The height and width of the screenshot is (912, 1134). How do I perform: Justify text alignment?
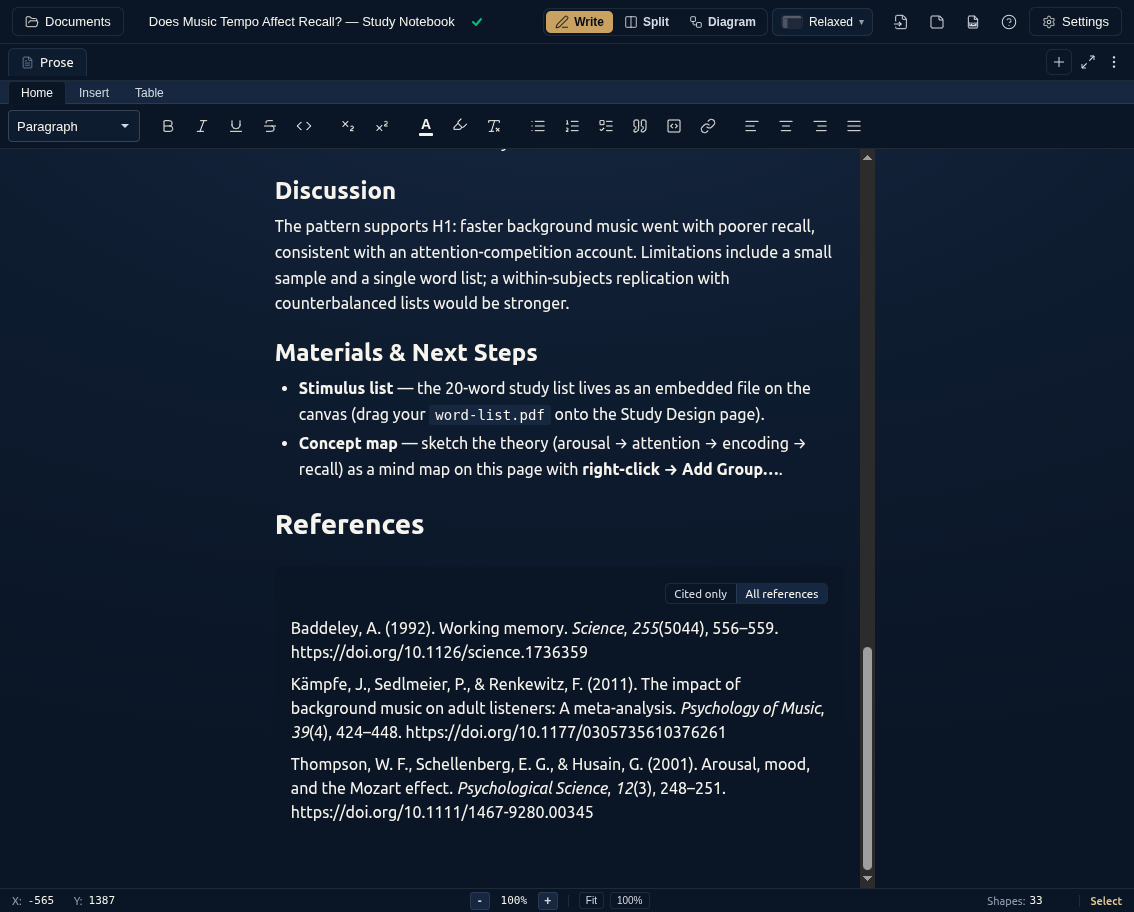pos(854,127)
